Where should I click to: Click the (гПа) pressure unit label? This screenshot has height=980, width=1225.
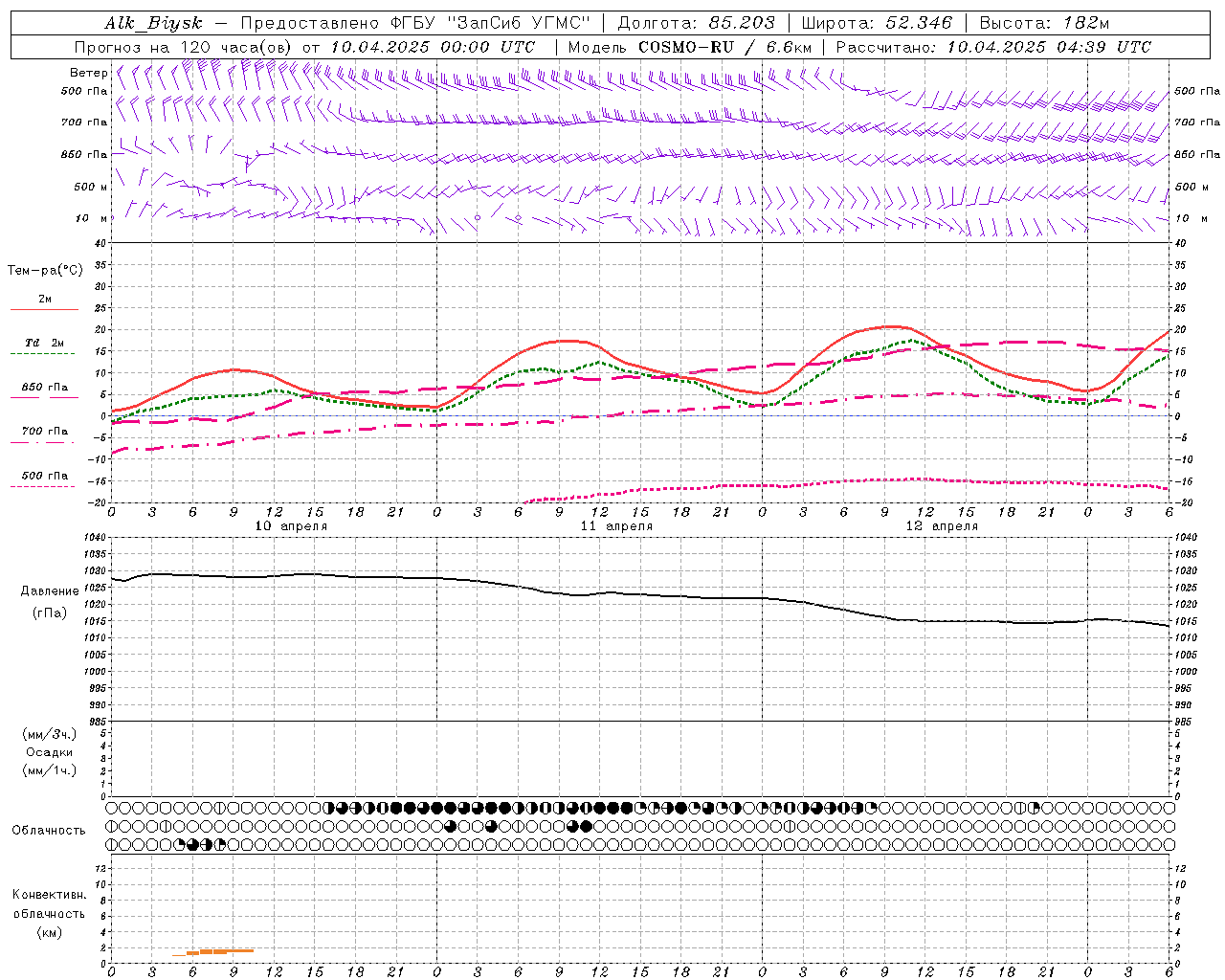[x=50, y=613]
